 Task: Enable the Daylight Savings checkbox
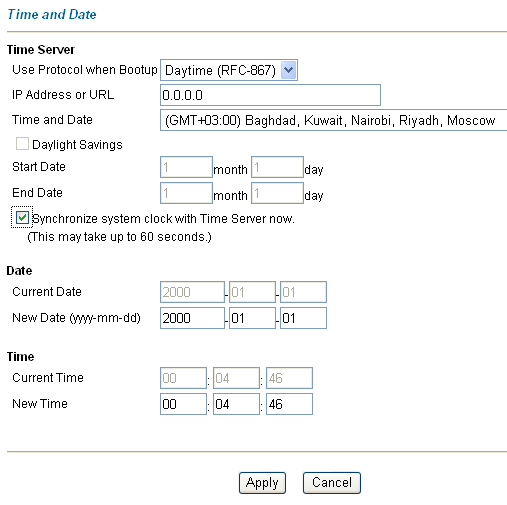[x=22, y=144]
